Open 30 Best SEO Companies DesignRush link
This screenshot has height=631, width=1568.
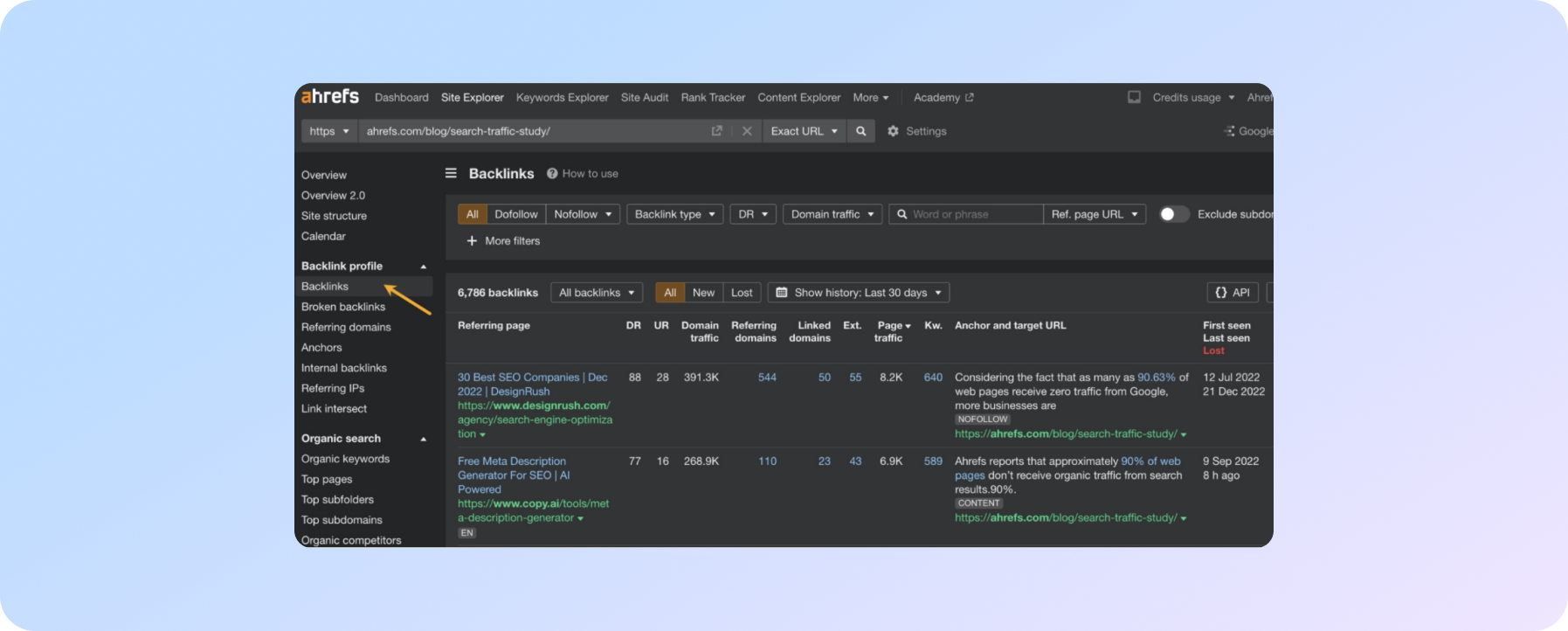click(x=533, y=385)
